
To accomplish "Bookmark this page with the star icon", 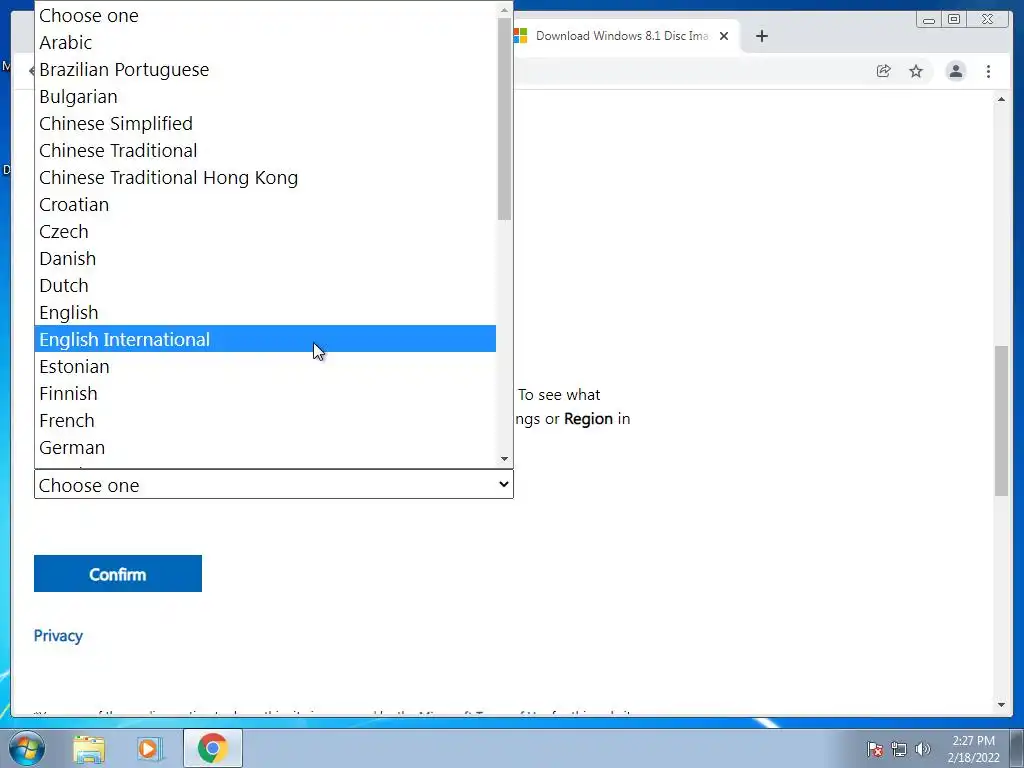I will click(x=916, y=71).
